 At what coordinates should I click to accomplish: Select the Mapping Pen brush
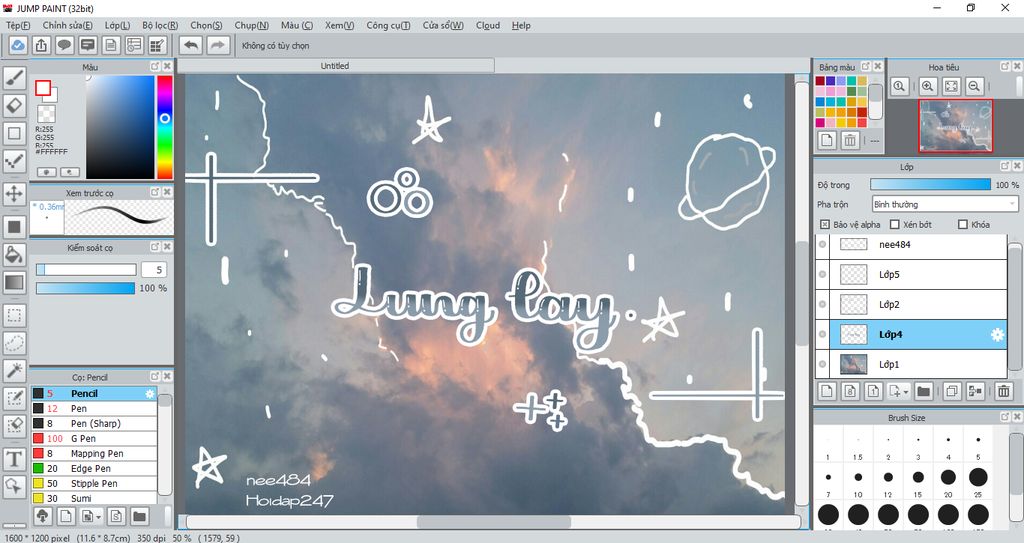pos(95,453)
